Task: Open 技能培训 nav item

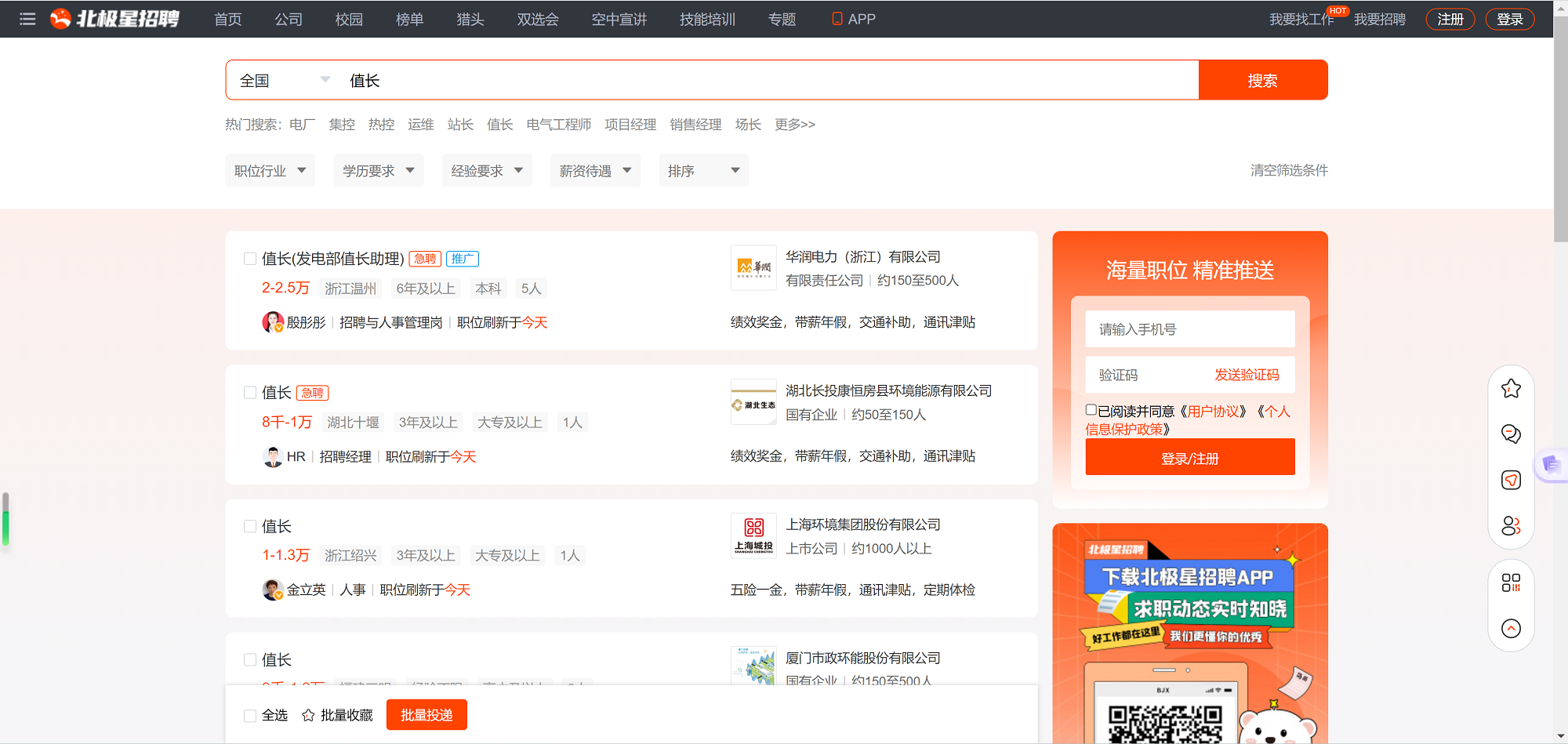Action: tap(708, 19)
